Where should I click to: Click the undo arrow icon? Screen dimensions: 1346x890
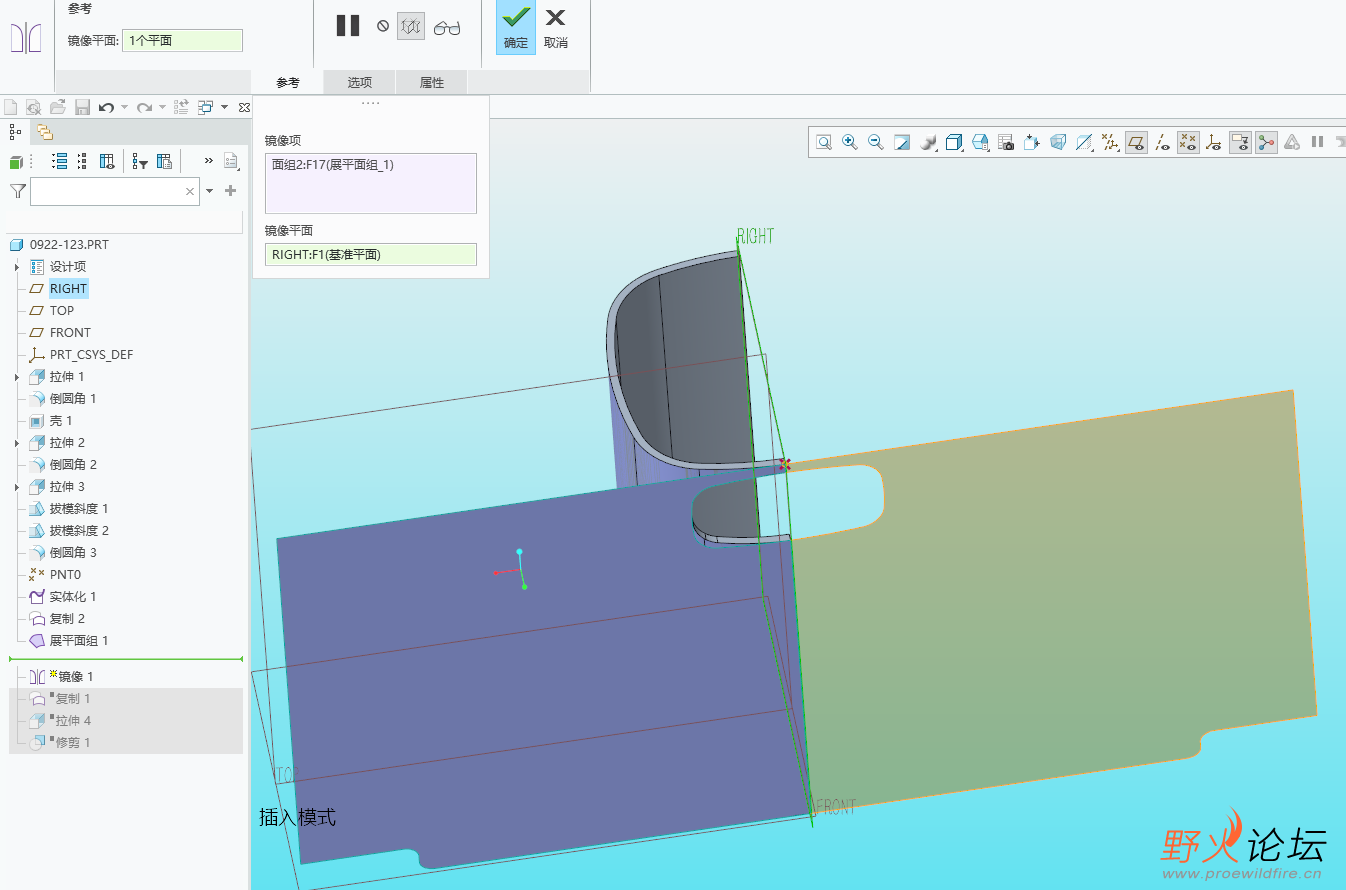click(x=105, y=107)
